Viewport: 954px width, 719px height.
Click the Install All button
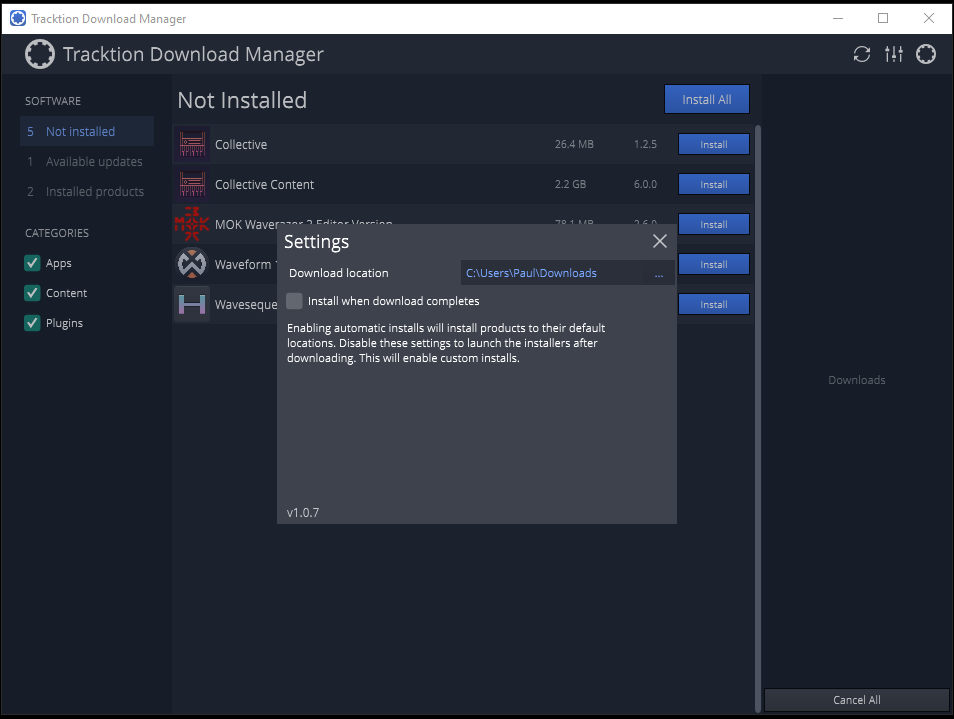(x=707, y=99)
